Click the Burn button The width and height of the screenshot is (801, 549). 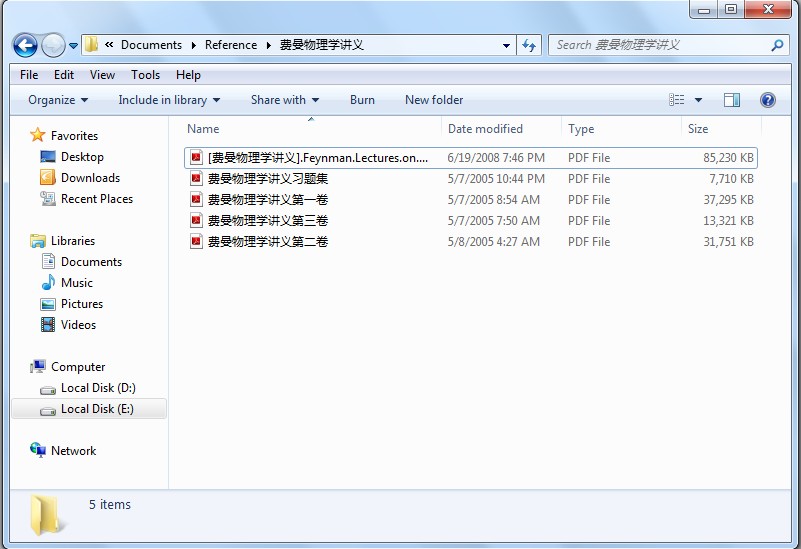(x=362, y=100)
